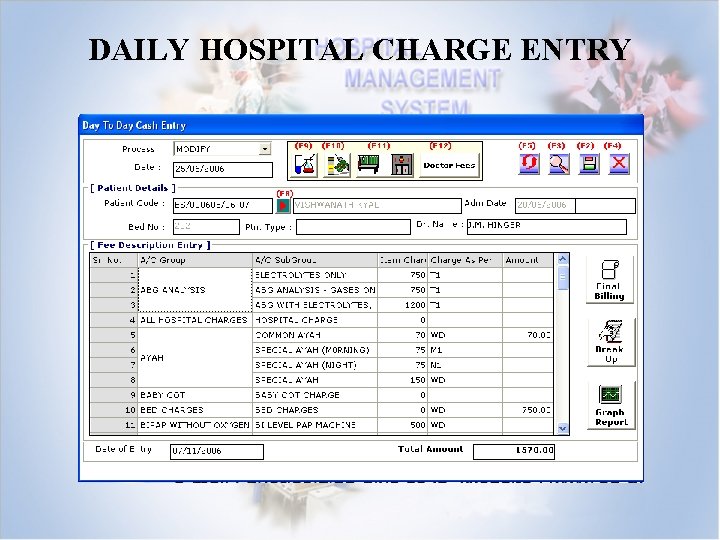Select the BED CHARGES group cell
This screenshot has height=540, width=720.
[x=195, y=410]
